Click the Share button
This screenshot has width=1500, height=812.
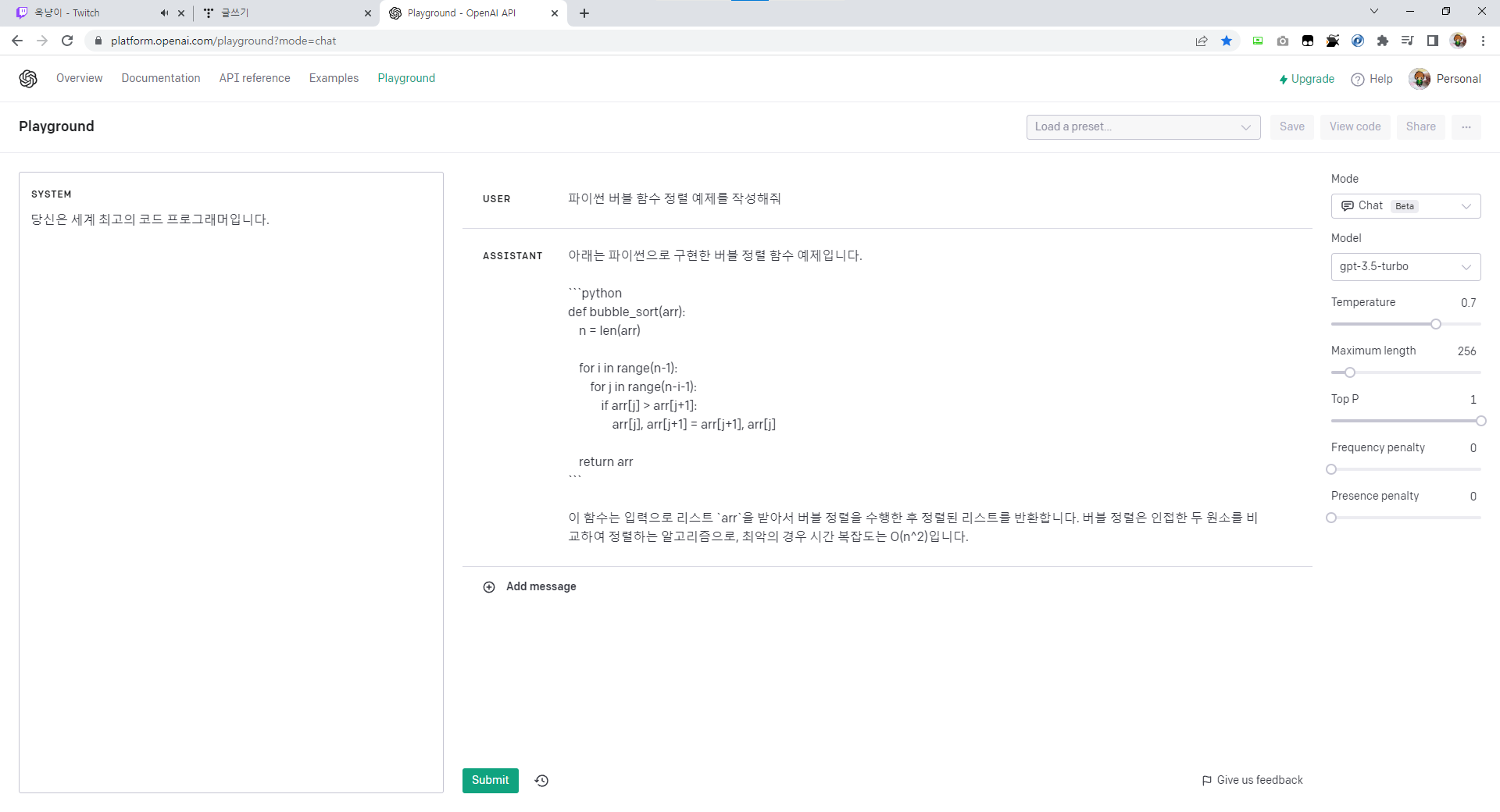click(1420, 126)
